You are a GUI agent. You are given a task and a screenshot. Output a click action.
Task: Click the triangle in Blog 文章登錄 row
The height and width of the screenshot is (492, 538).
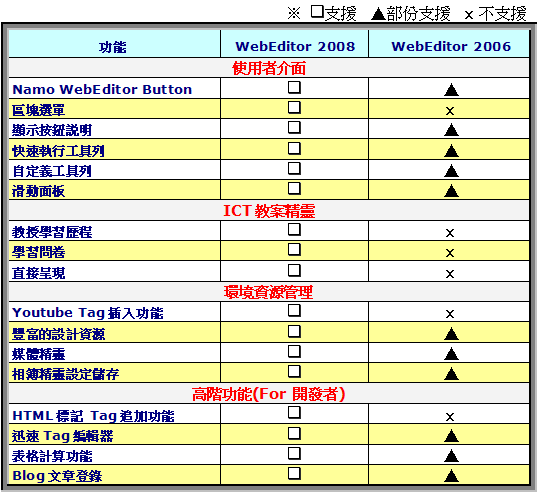[x=451, y=476]
